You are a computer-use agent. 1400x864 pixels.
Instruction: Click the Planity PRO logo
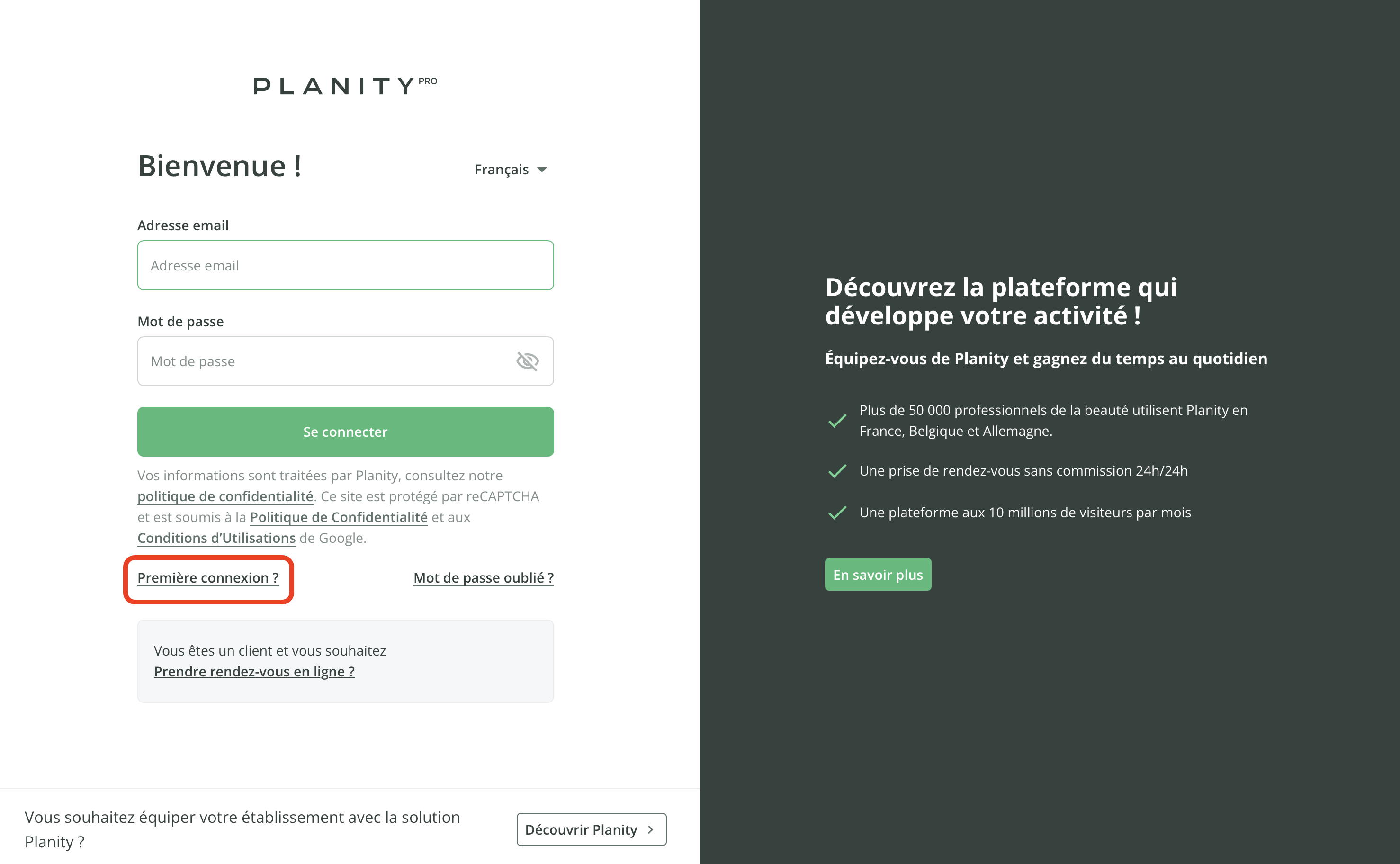[345, 86]
